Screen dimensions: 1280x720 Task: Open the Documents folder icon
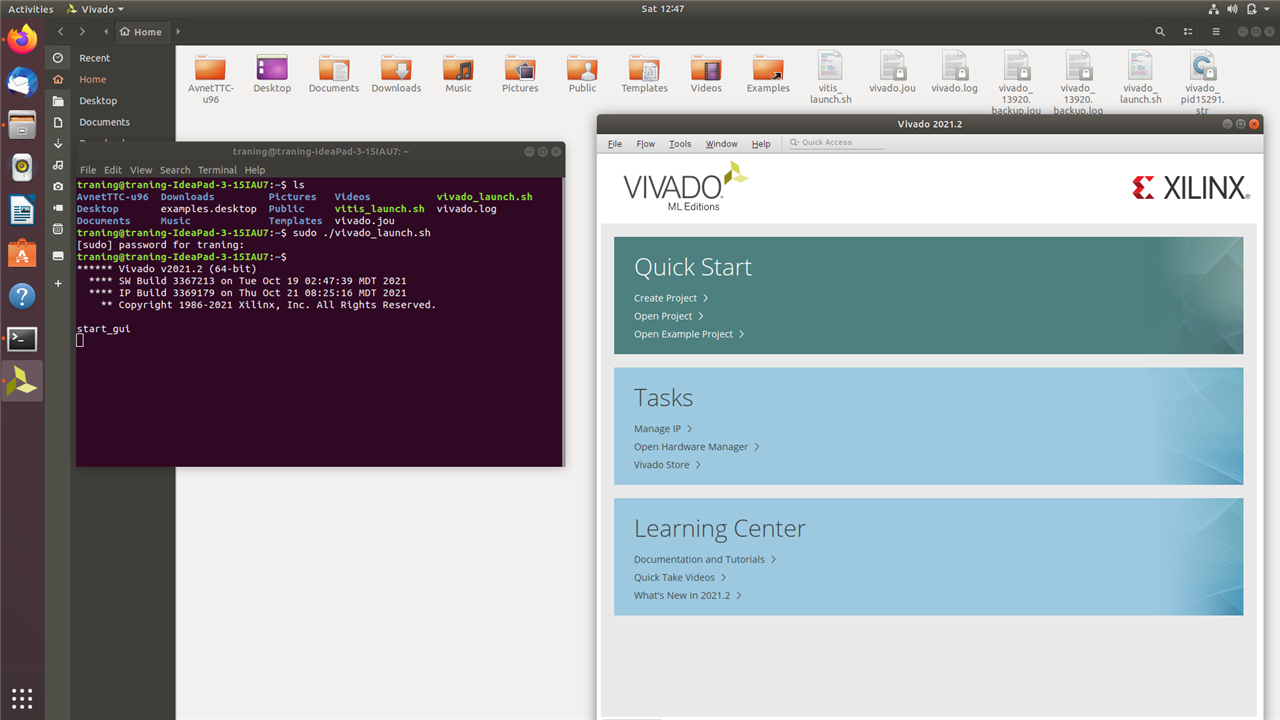[334, 73]
